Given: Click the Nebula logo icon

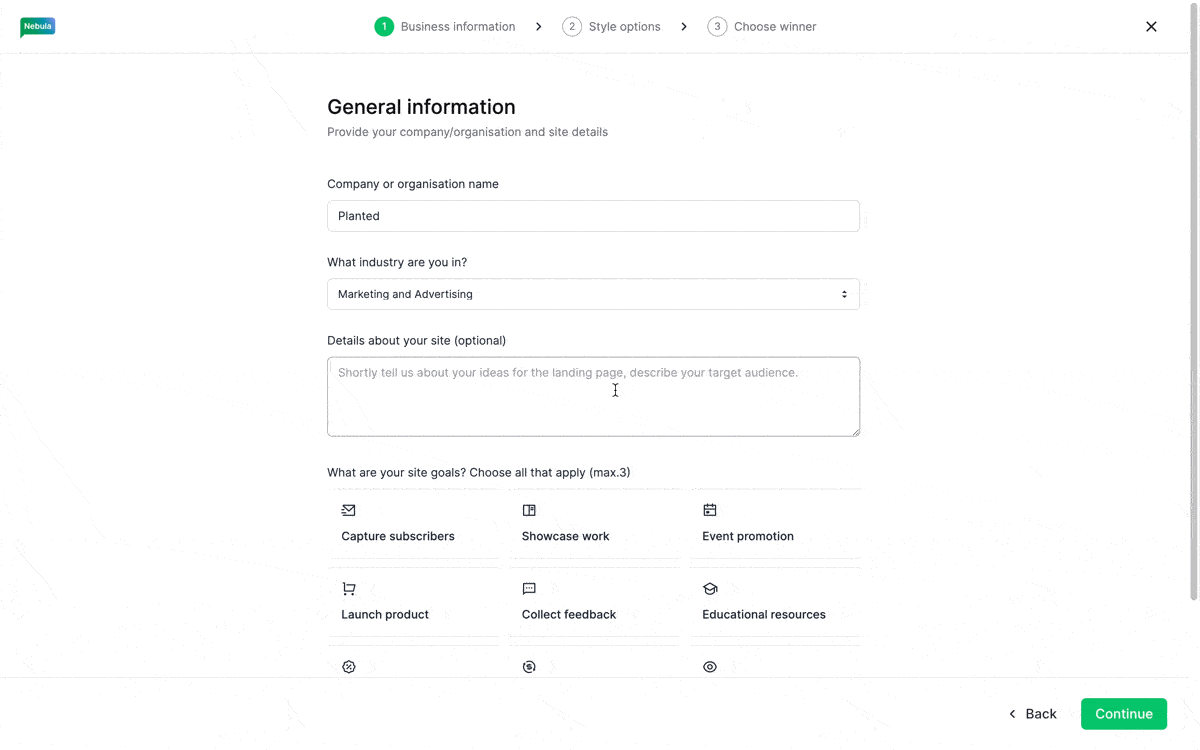Looking at the screenshot, I should (x=37, y=27).
